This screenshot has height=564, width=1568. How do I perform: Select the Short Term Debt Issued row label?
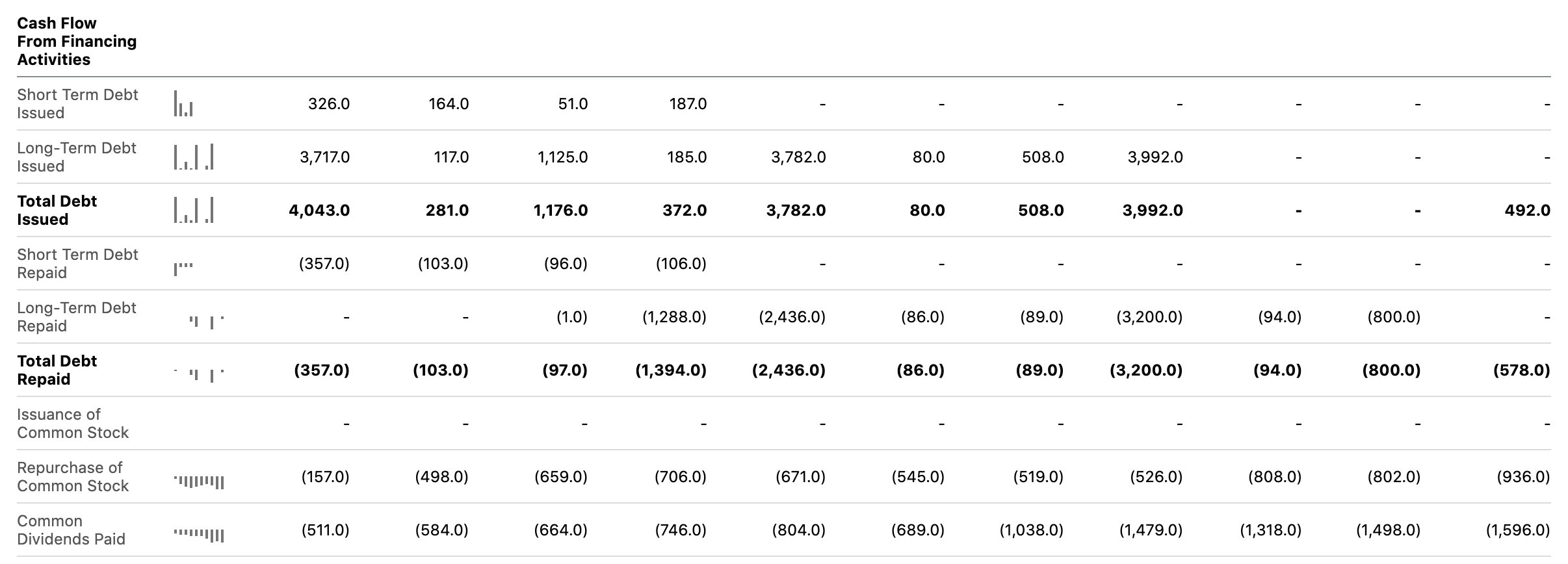[x=77, y=104]
